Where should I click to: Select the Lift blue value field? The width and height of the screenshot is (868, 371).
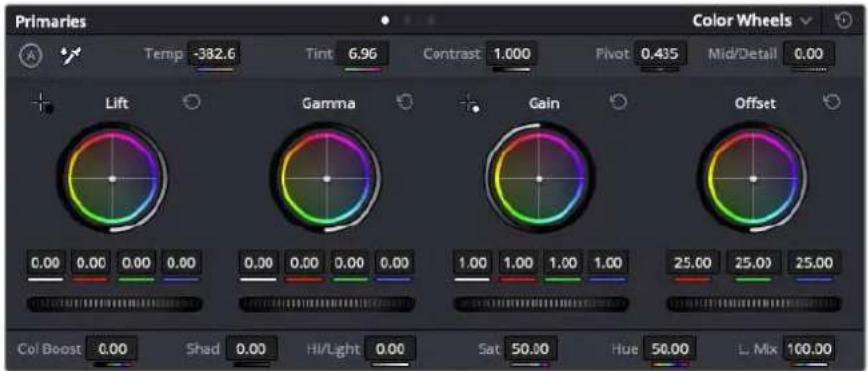click(x=181, y=263)
